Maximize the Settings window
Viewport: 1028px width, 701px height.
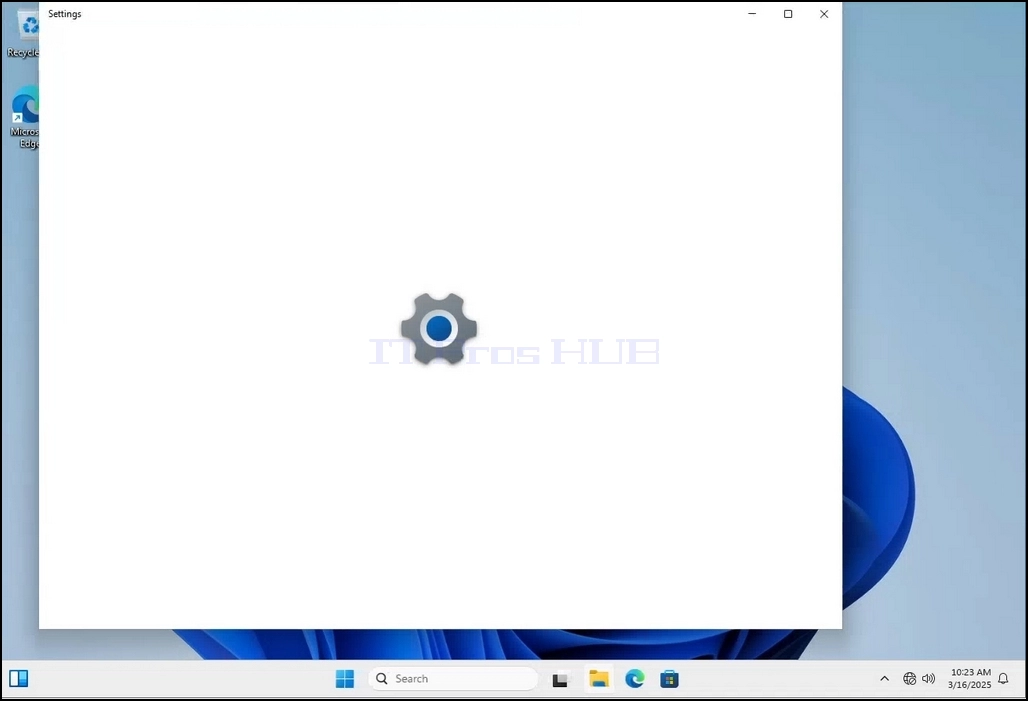(788, 14)
